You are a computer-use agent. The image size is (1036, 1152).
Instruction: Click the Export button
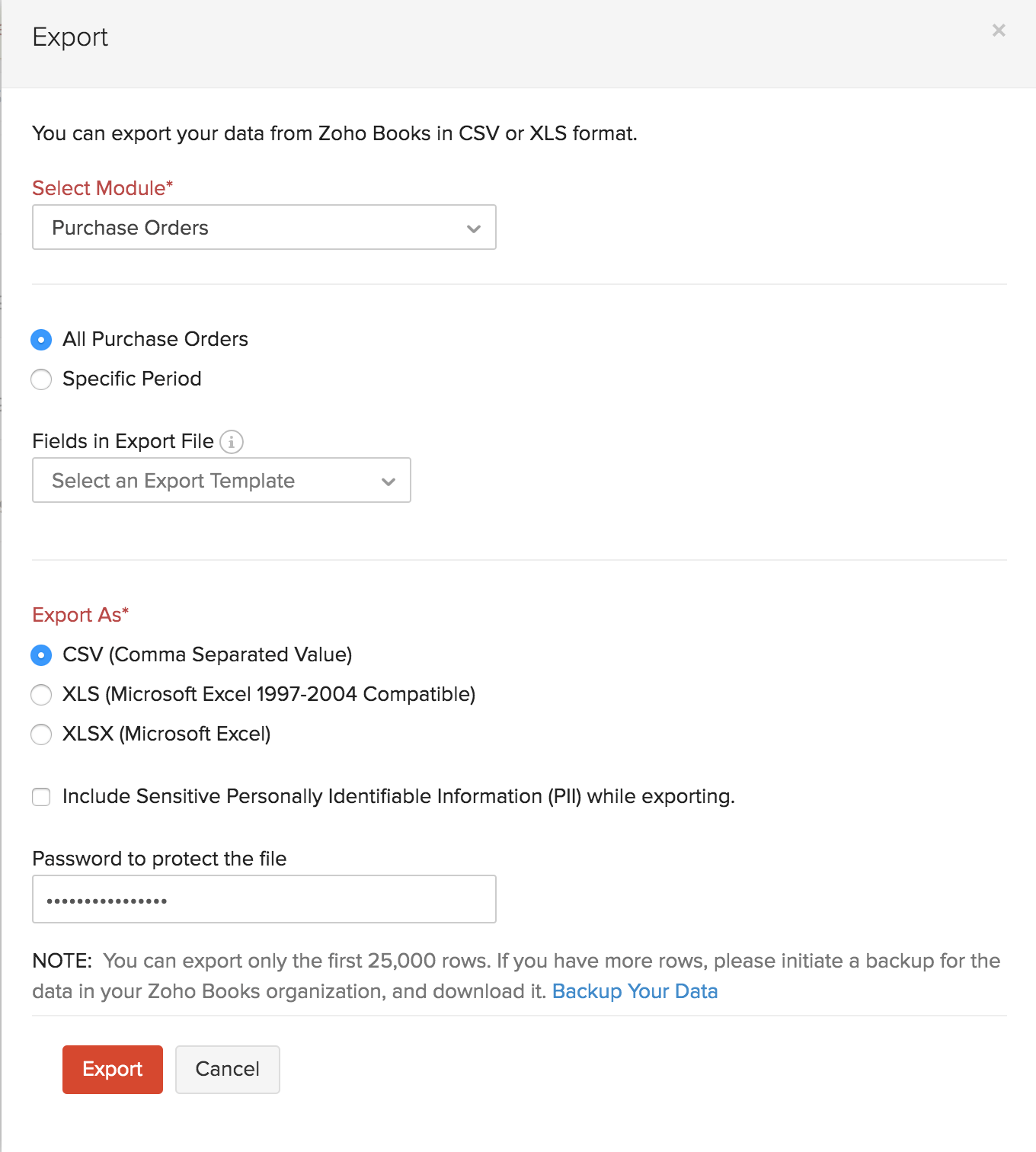click(112, 1069)
